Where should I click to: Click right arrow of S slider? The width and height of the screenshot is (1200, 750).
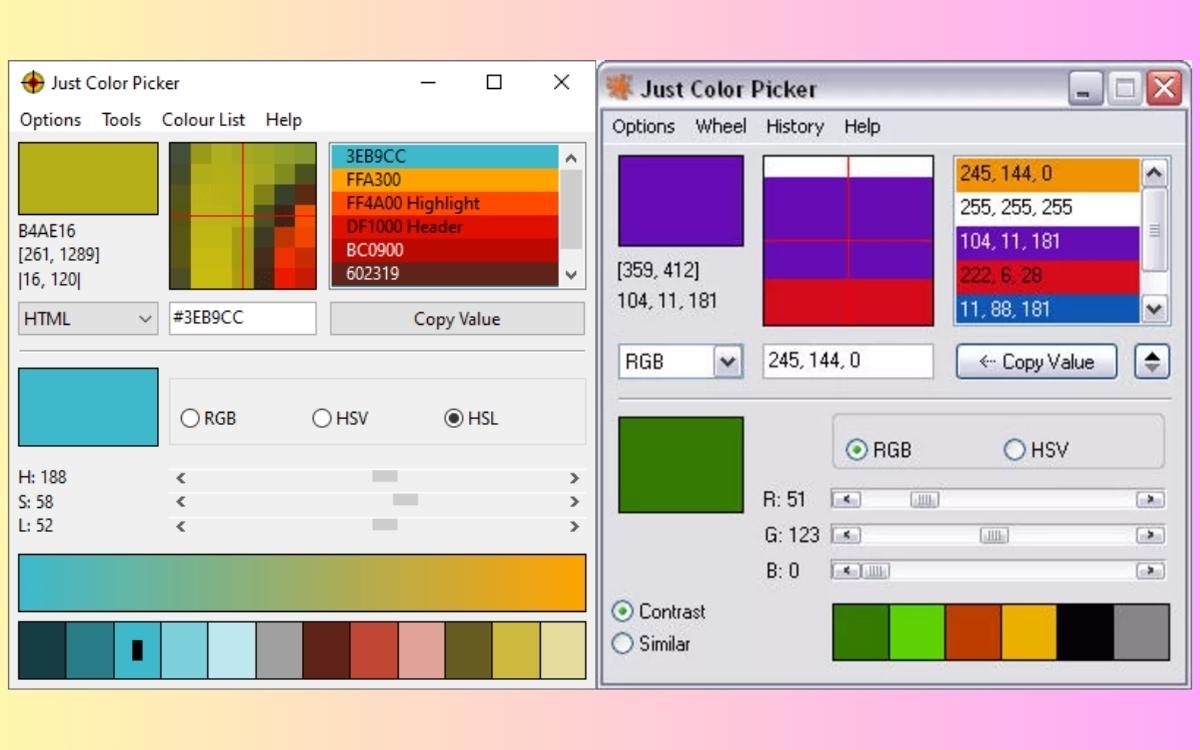click(574, 502)
